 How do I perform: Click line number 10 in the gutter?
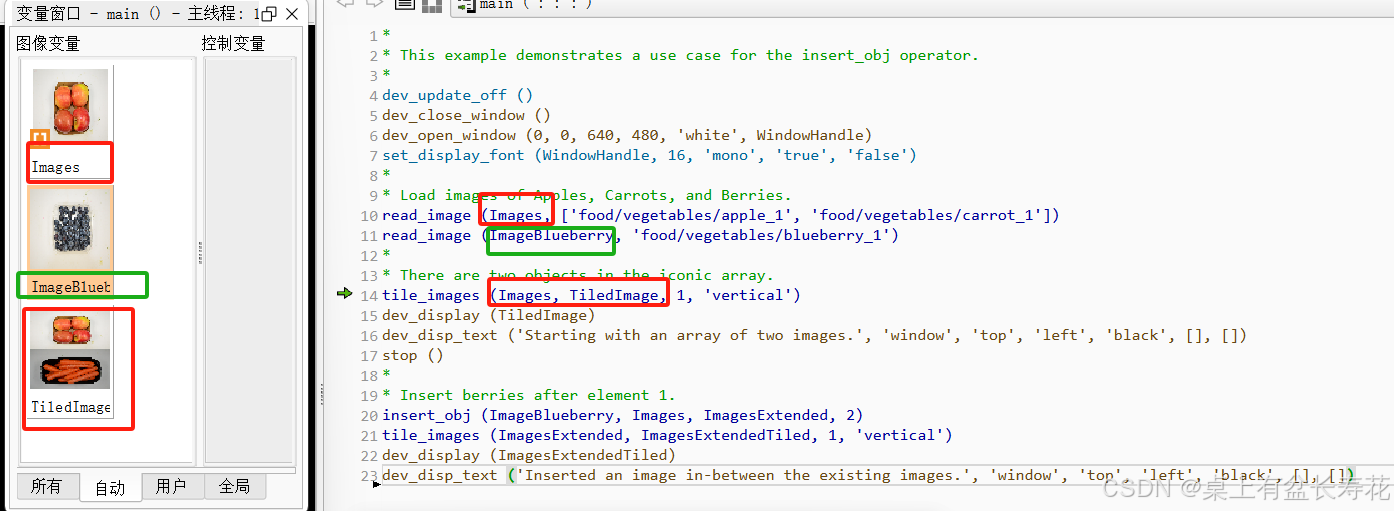click(370, 216)
